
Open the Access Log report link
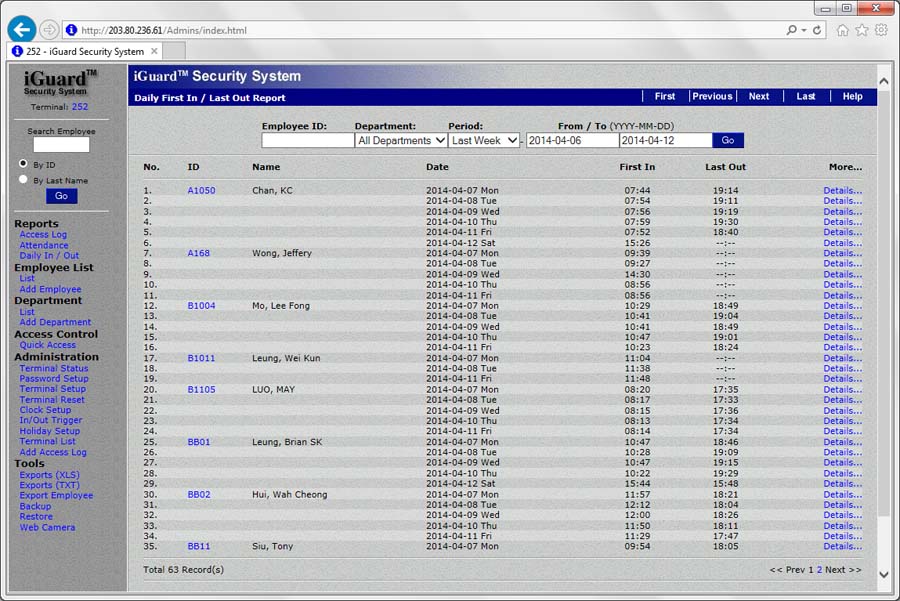point(43,234)
